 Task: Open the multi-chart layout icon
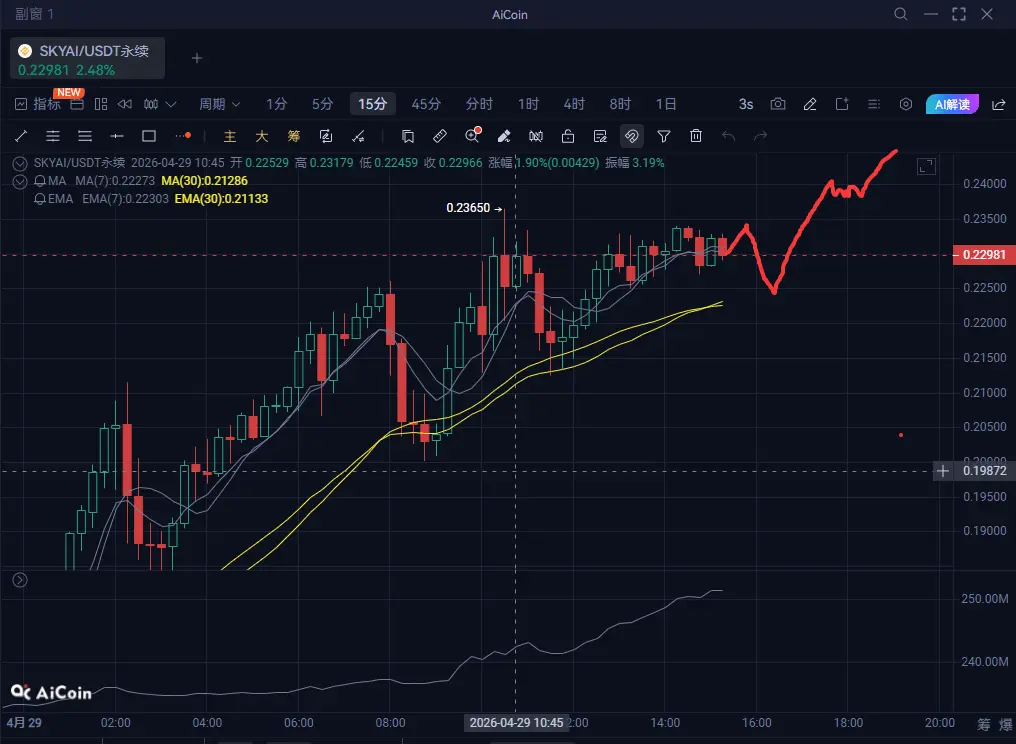click(x=101, y=104)
